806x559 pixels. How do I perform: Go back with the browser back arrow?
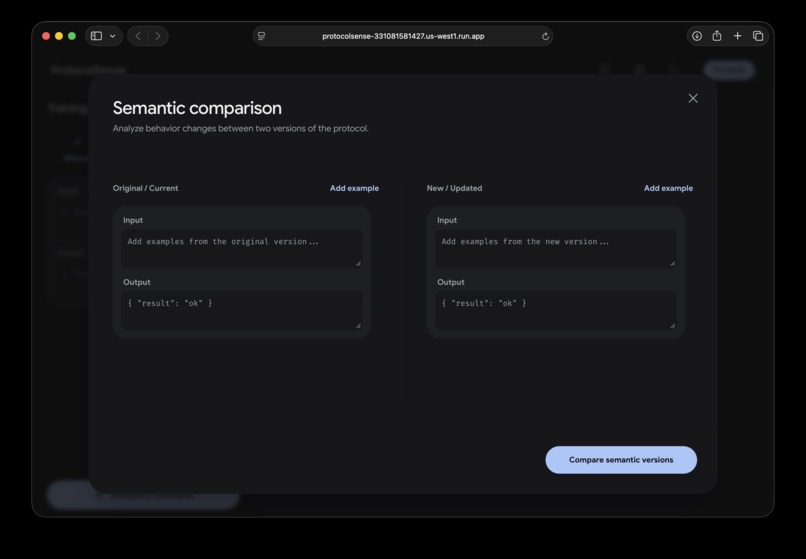pos(138,36)
